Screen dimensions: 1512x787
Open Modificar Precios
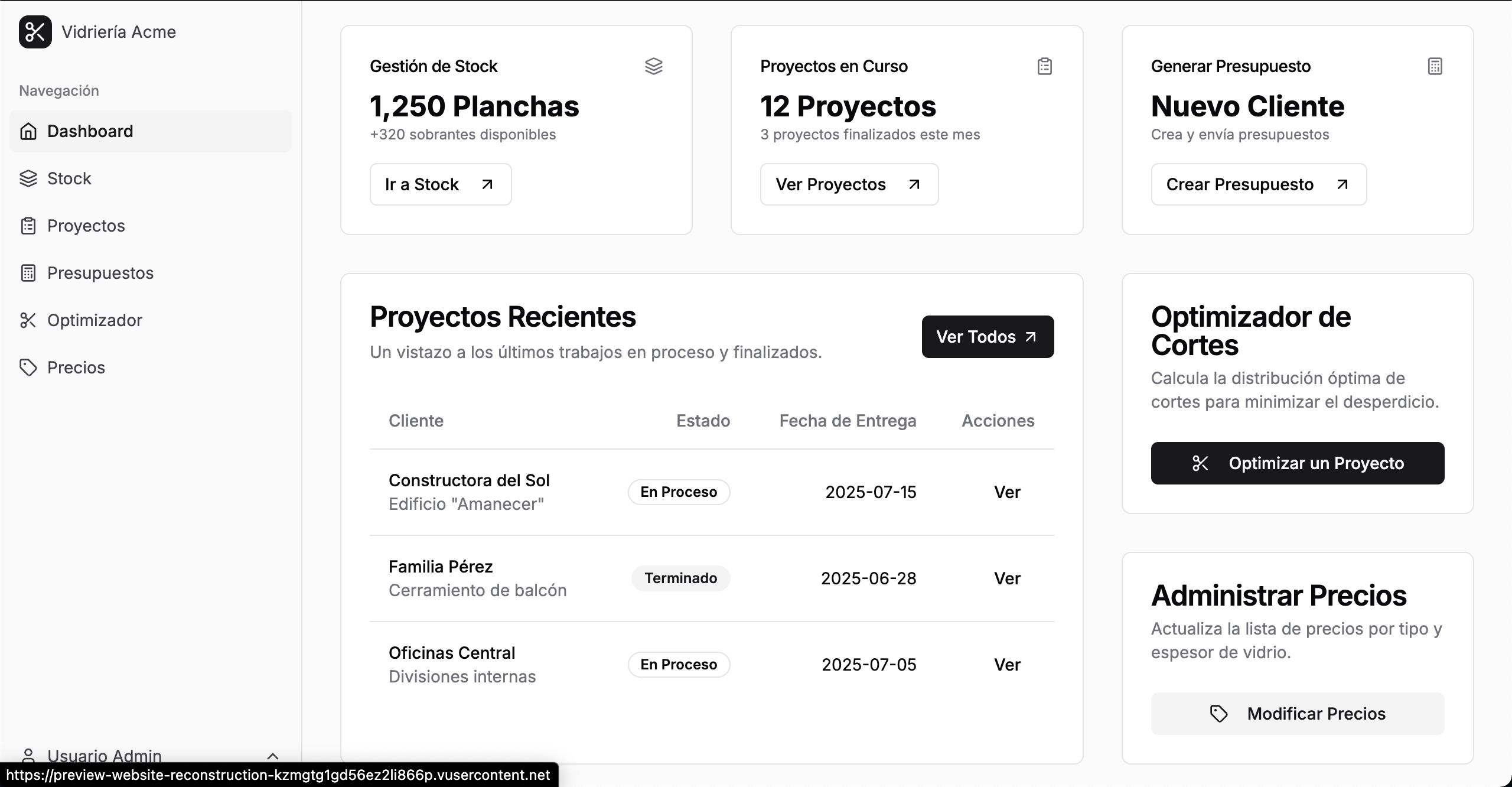1297,713
